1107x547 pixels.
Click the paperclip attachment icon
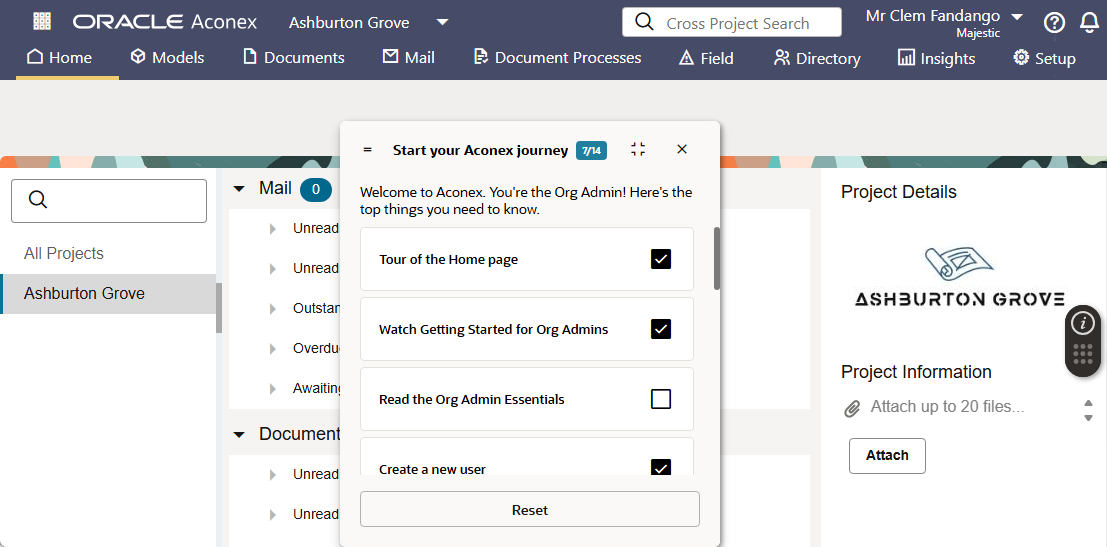[852, 408]
